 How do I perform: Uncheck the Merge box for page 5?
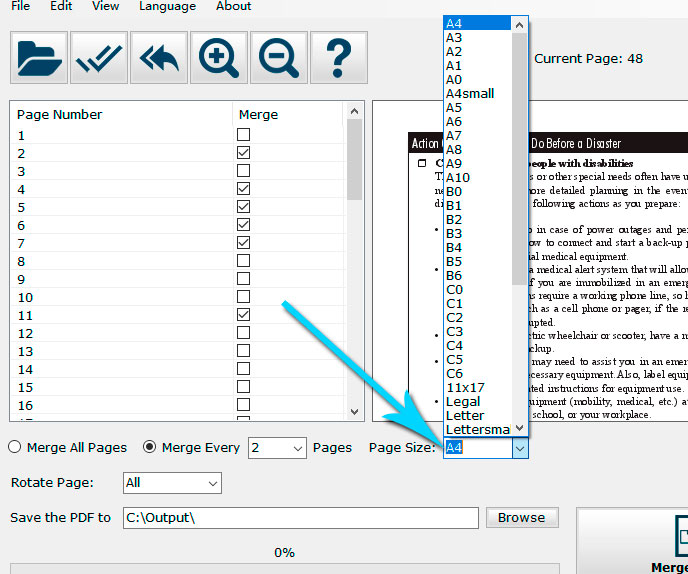pyautogui.click(x=244, y=207)
